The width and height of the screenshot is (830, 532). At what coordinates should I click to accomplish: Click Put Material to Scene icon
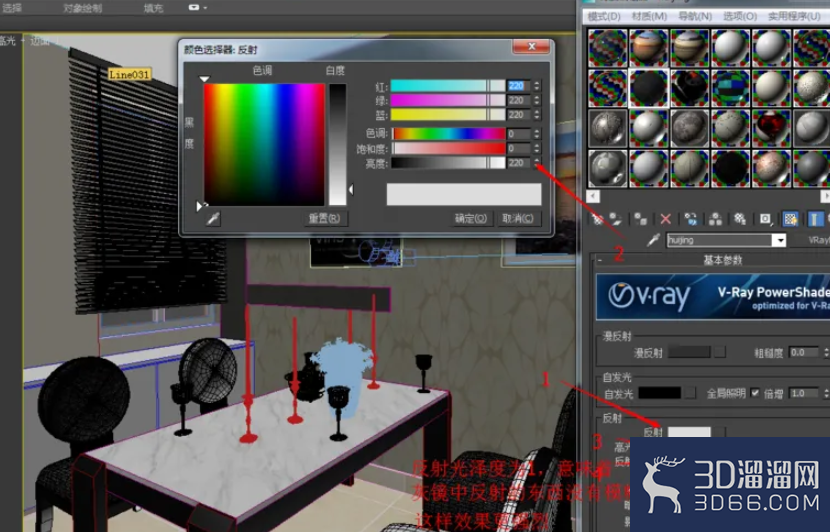pyautogui.click(x=615, y=219)
